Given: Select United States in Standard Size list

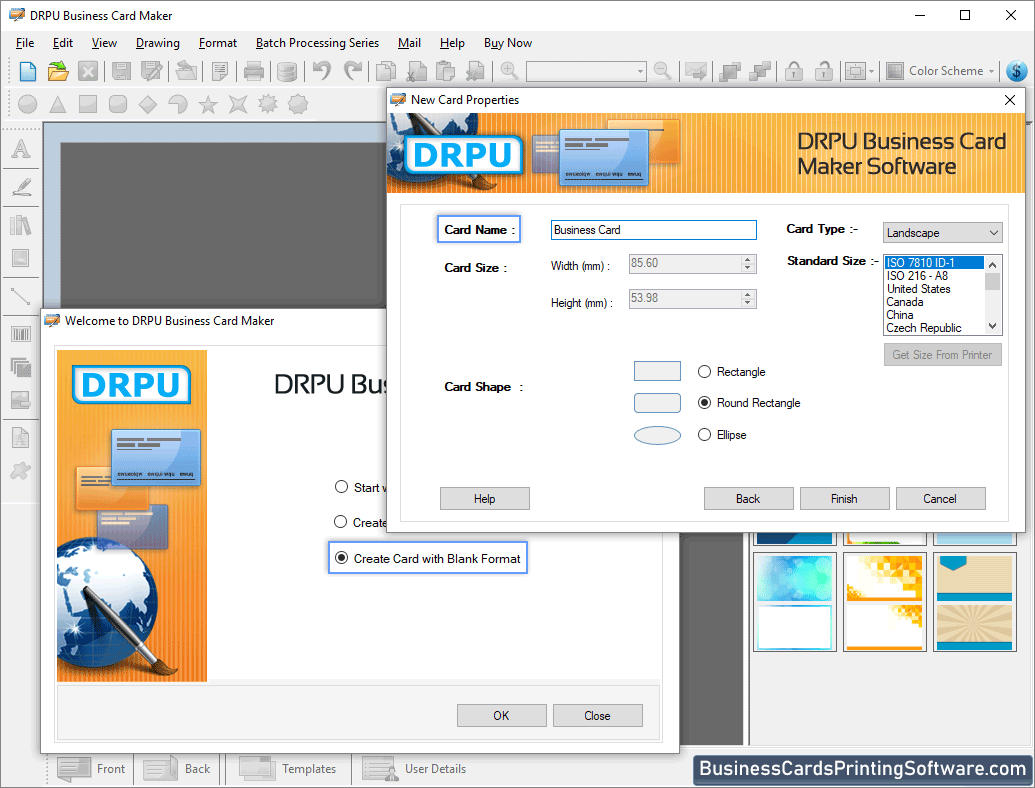Looking at the screenshot, I should point(934,289).
